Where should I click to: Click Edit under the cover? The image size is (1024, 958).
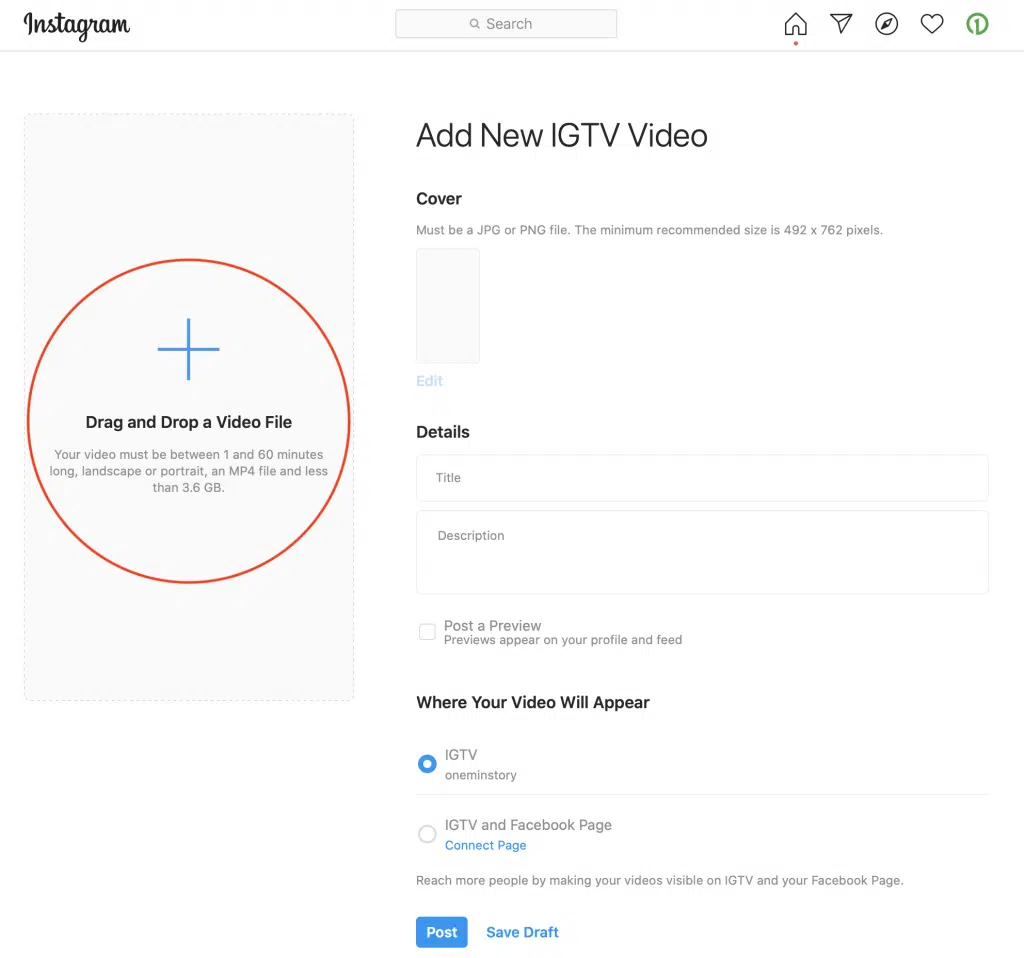(429, 381)
